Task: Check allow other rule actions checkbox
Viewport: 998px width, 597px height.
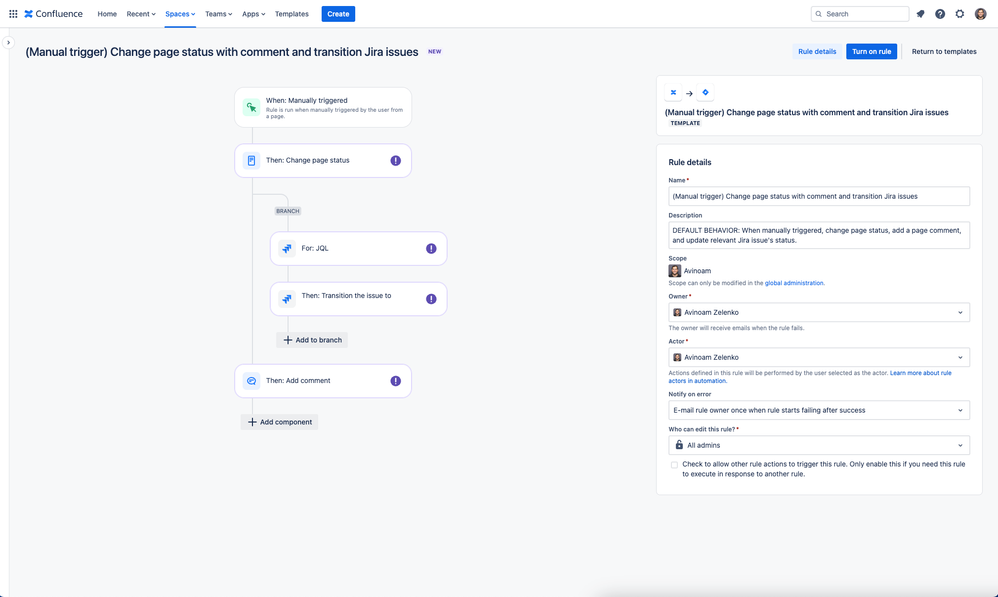Action: pyautogui.click(x=675, y=465)
